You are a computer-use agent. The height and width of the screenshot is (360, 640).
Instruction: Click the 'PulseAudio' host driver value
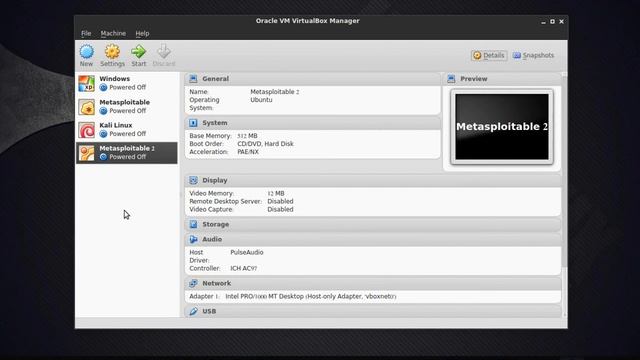247,252
